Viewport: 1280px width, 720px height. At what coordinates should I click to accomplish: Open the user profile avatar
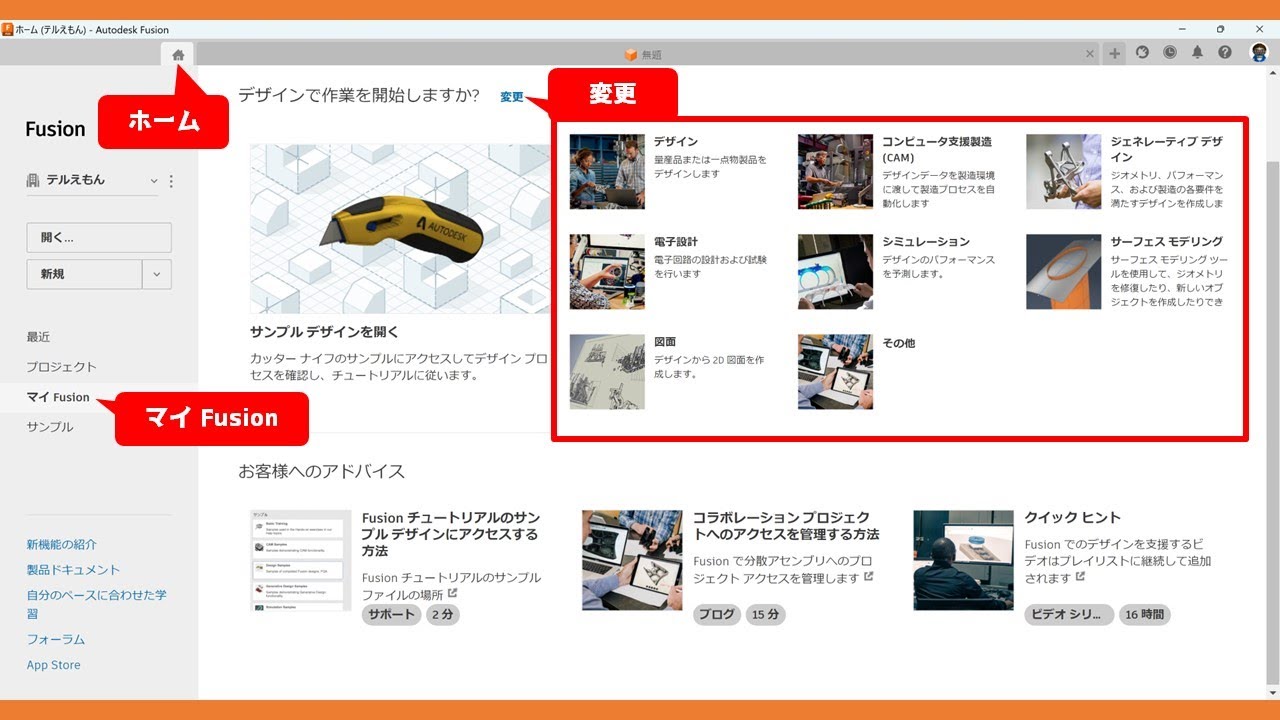1259,53
